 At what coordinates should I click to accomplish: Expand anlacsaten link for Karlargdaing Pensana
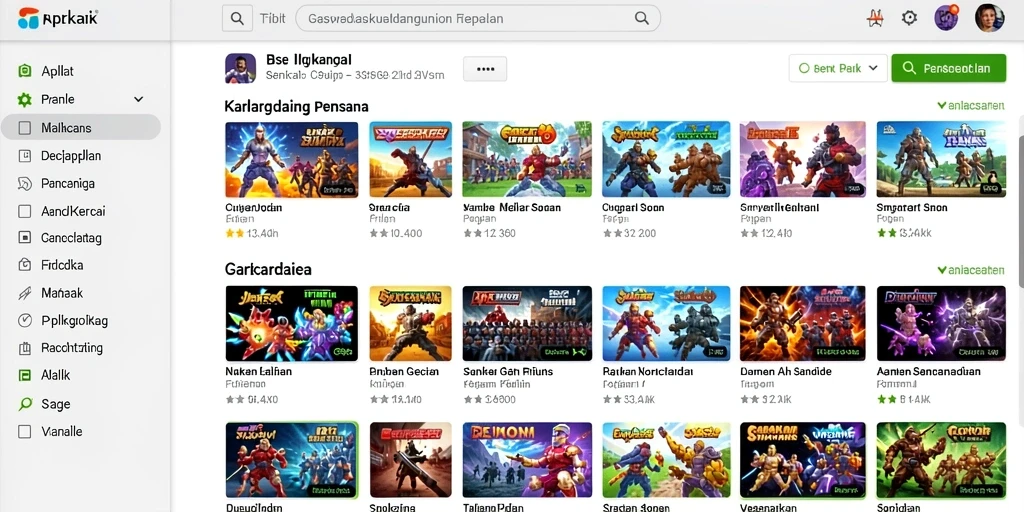pyautogui.click(x=970, y=105)
